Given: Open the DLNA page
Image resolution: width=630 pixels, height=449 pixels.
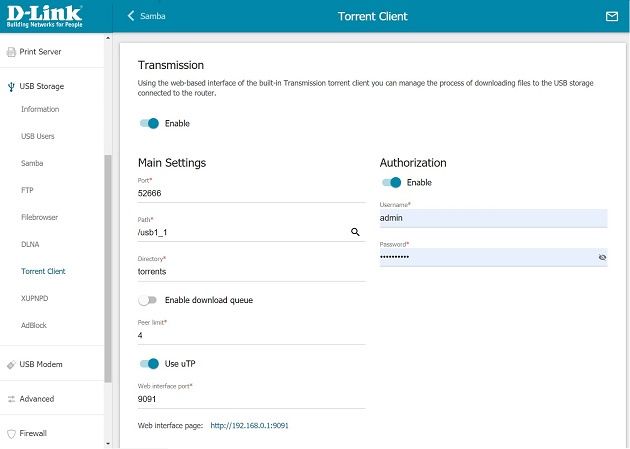Looking at the screenshot, I should pyautogui.click(x=30, y=245).
